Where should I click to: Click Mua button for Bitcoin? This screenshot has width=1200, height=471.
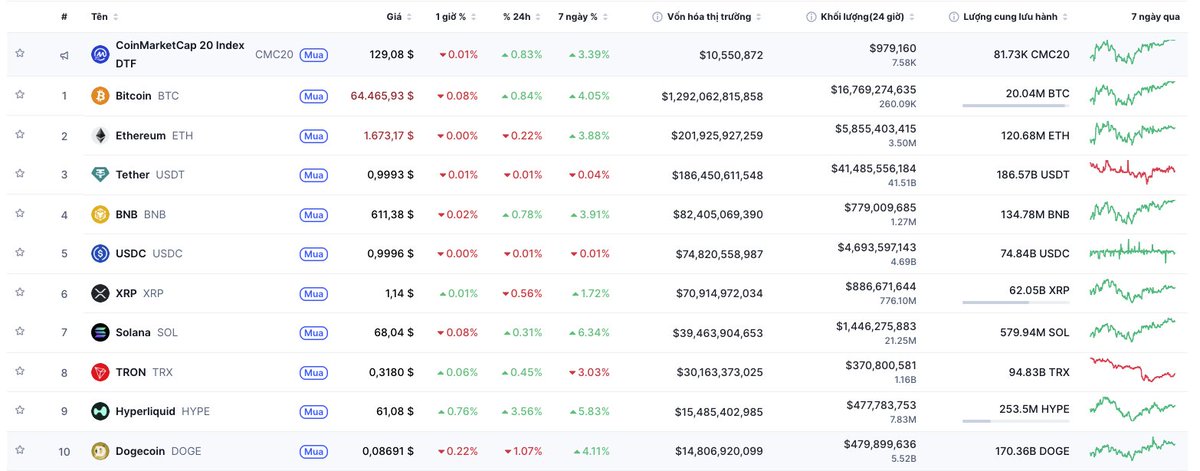click(x=314, y=96)
